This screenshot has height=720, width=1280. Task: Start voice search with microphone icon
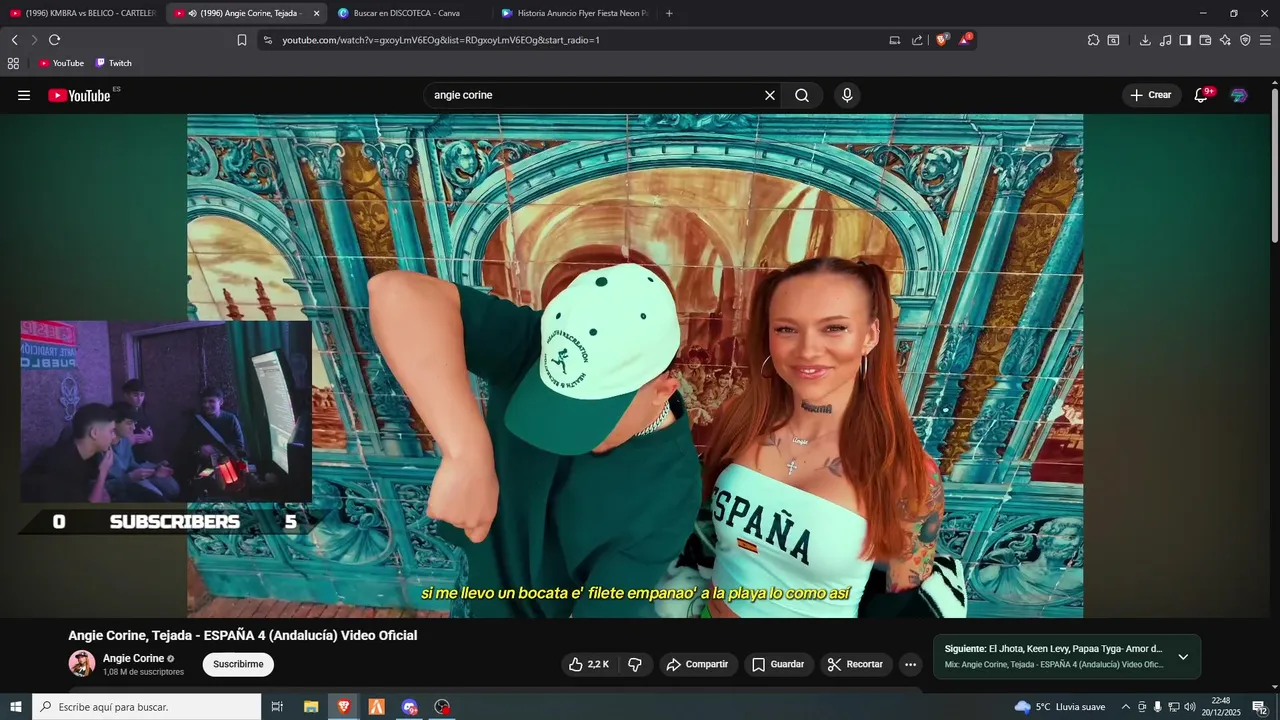point(847,95)
